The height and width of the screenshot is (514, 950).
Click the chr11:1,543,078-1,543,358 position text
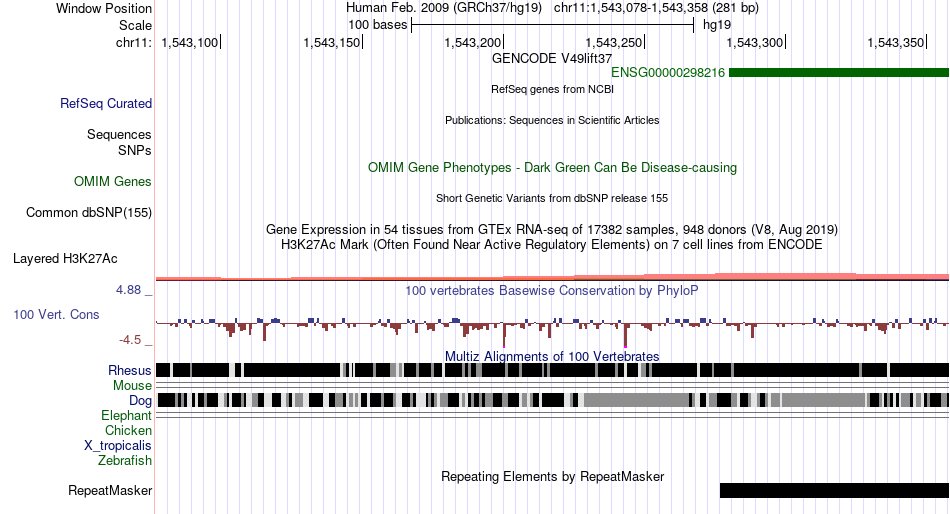tap(656, 8)
